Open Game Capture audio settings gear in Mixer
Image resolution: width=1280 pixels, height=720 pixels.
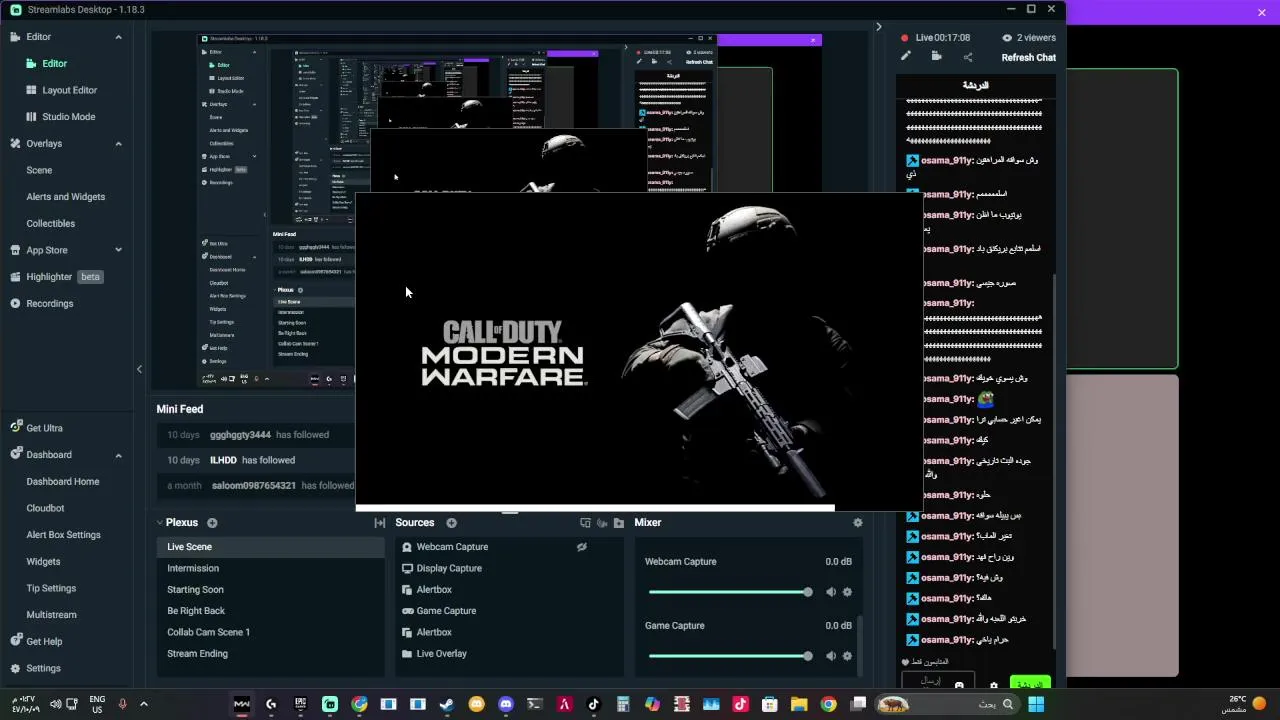[847, 656]
